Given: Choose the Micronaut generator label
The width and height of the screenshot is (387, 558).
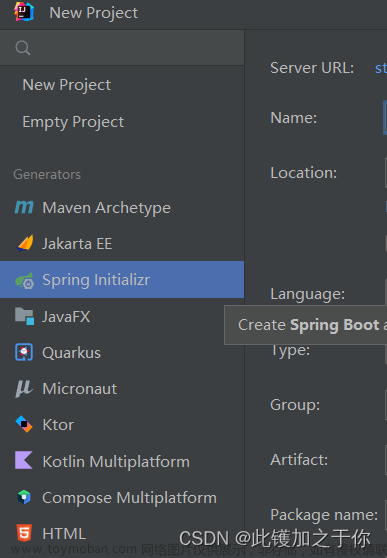Looking at the screenshot, I should pyautogui.click(x=80, y=389).
